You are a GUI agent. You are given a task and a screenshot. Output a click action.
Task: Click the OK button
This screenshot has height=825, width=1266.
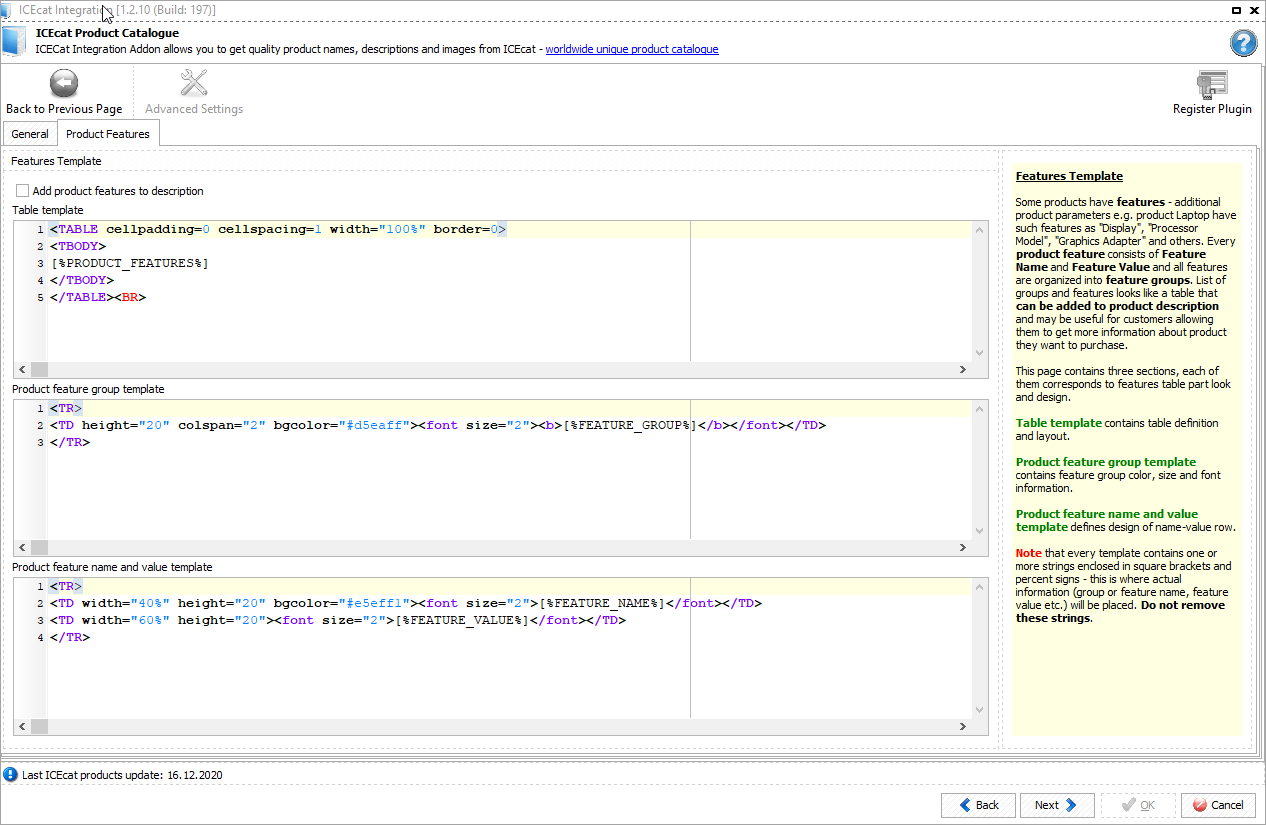click(x=1138, y=805)
